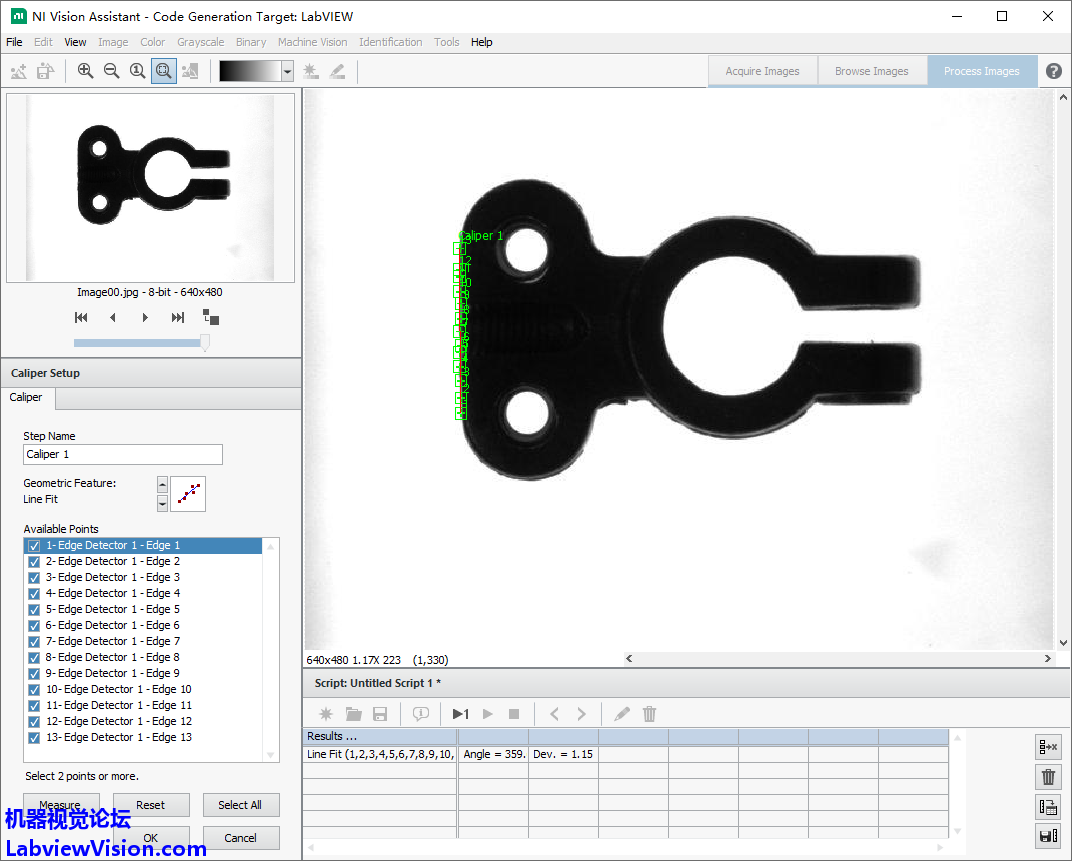Select the Zoom 1:1 icon
The height and width of the screenshot is (861, 1072).
tap(138, 71)
